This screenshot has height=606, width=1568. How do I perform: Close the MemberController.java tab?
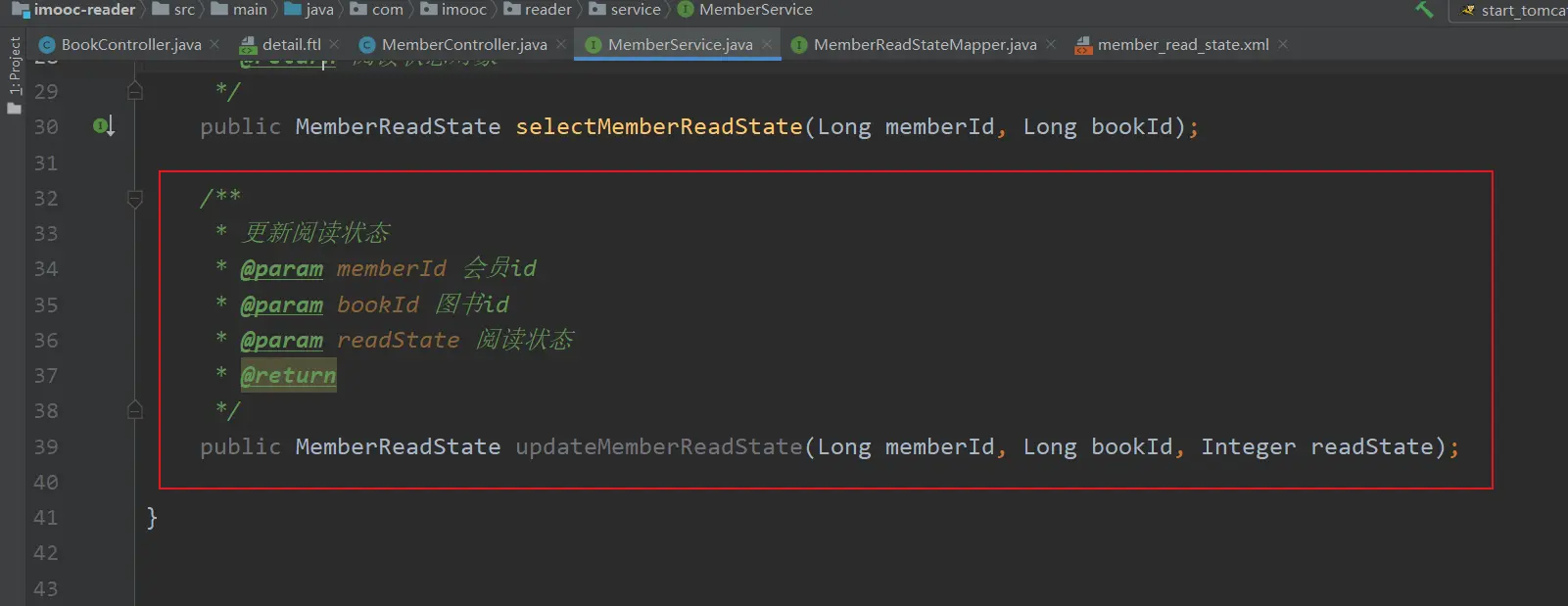(x=561, y=44)
